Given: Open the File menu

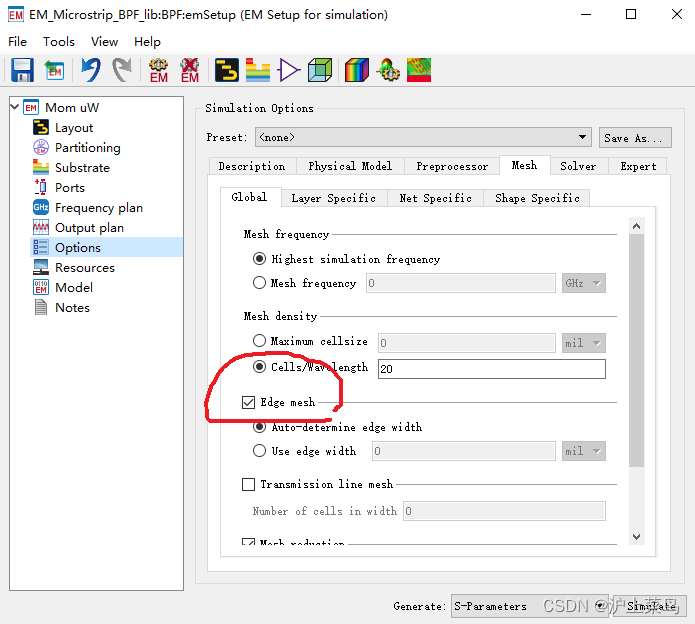Looking at the screenshot, I should pyautogui.click(x=17, y=42).
